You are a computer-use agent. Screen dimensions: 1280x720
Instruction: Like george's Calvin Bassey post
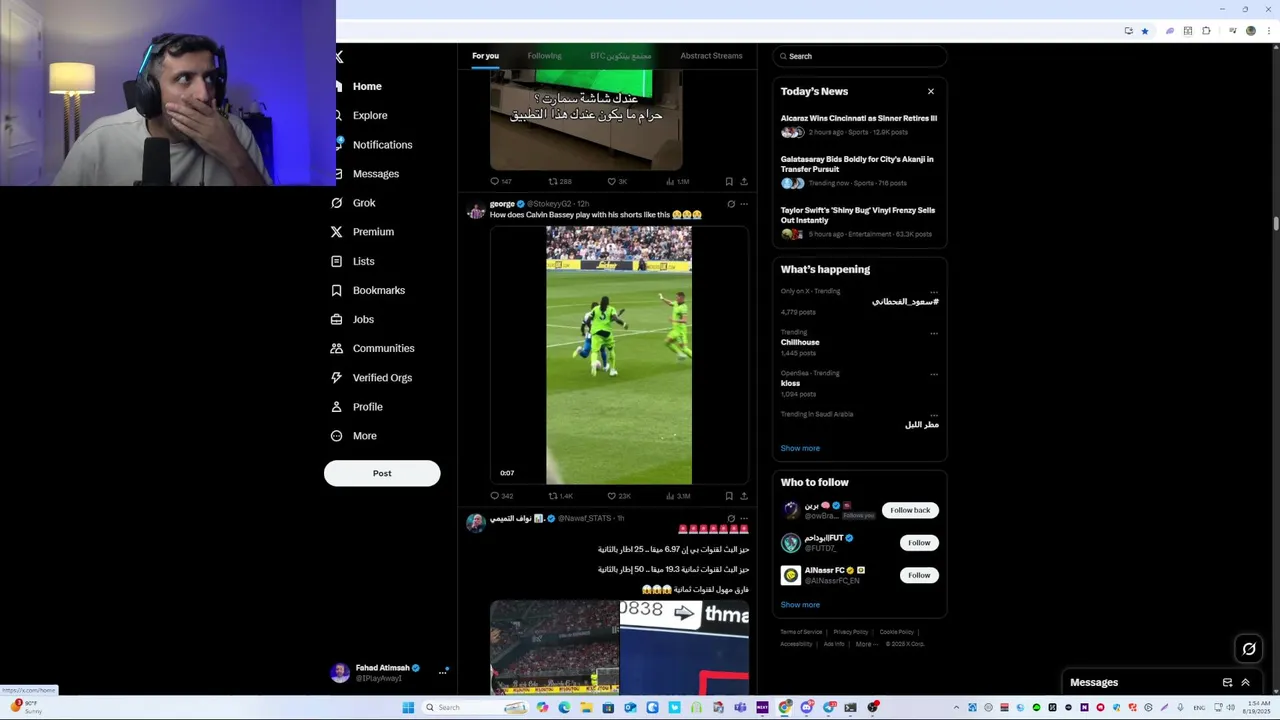point(612,496)
